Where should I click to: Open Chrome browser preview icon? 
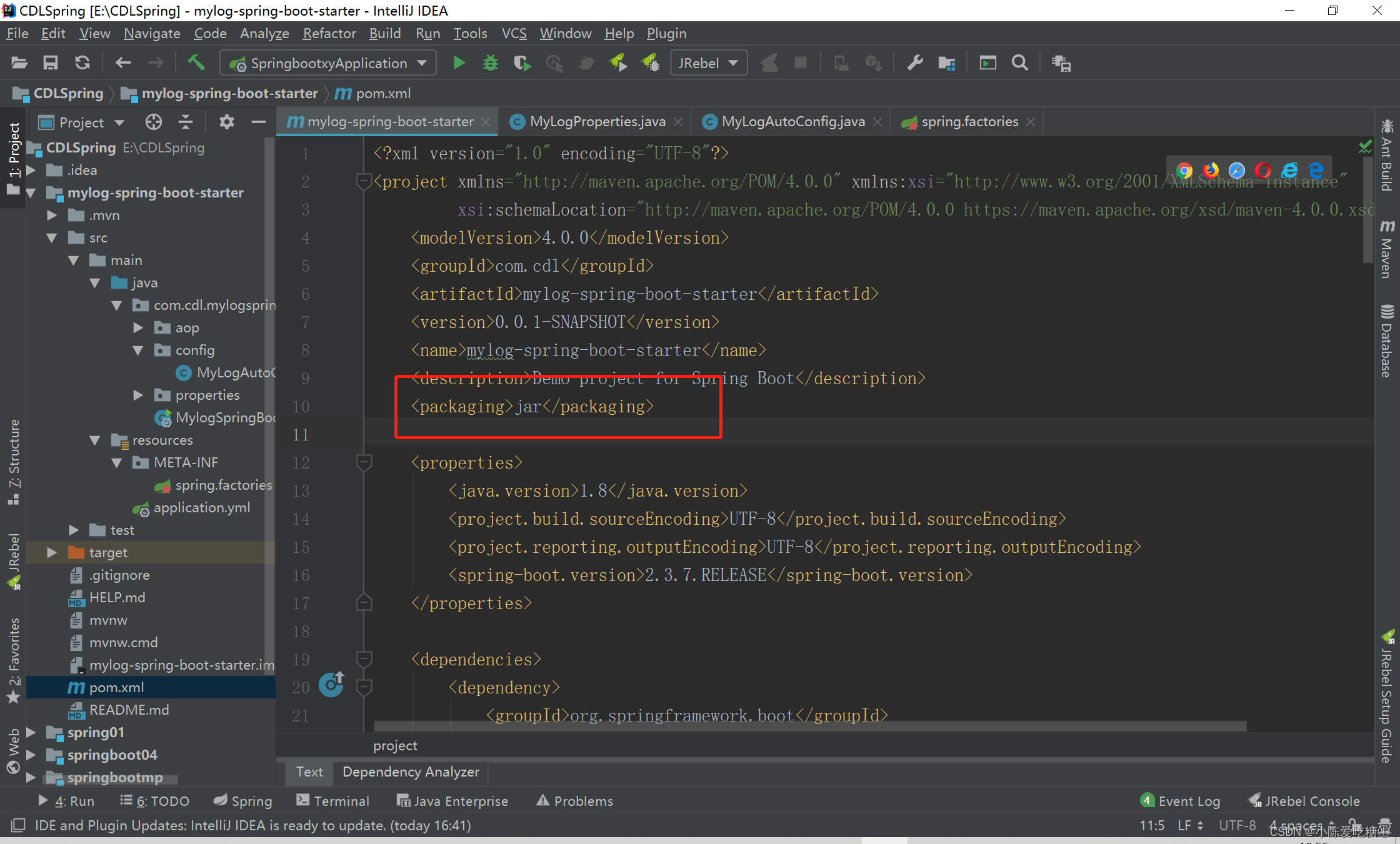point(1184,171)
